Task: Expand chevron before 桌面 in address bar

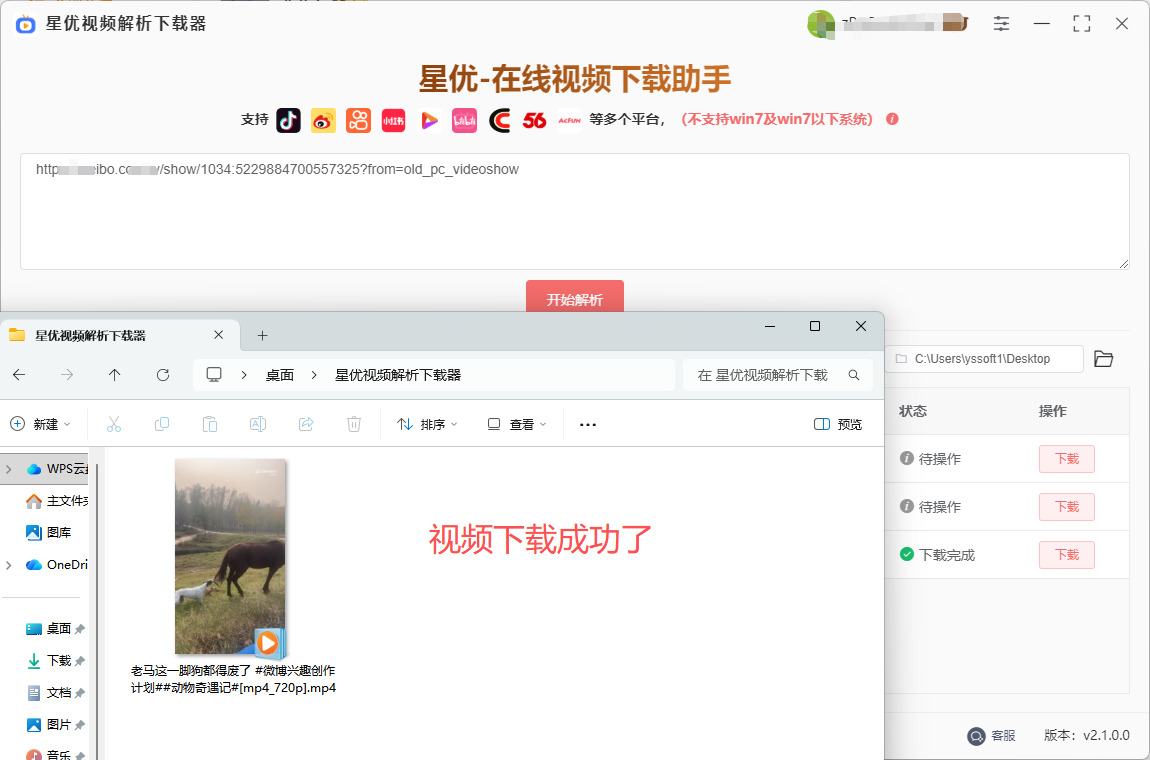Action: (x=244, y=375)
